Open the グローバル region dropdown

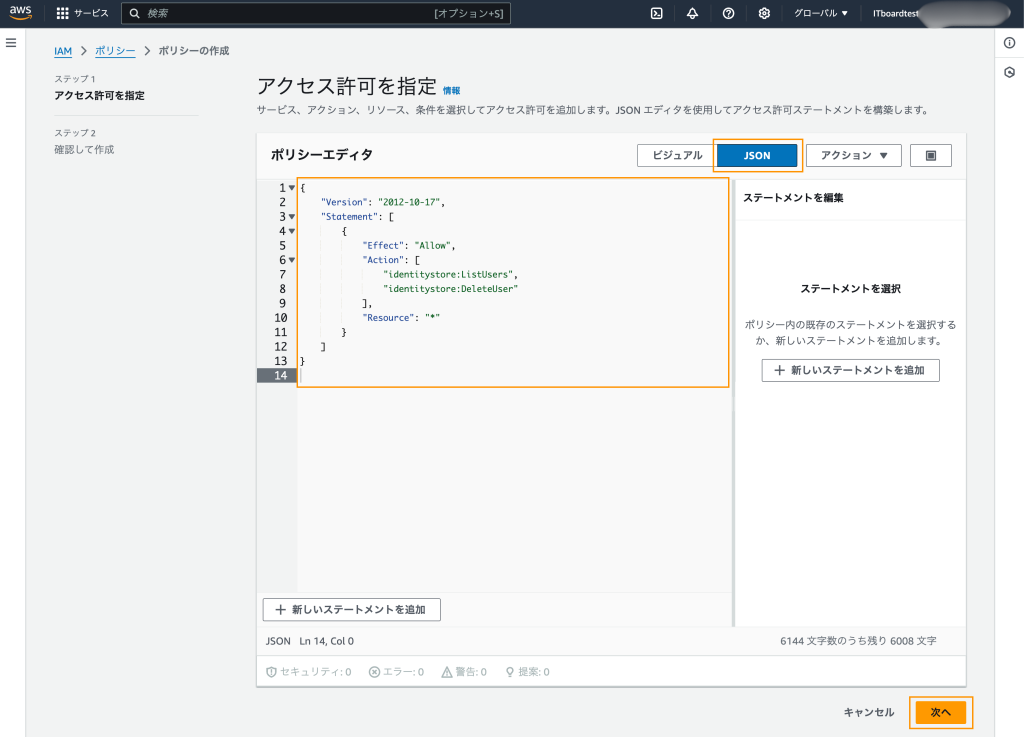click(x=820, y=14)
